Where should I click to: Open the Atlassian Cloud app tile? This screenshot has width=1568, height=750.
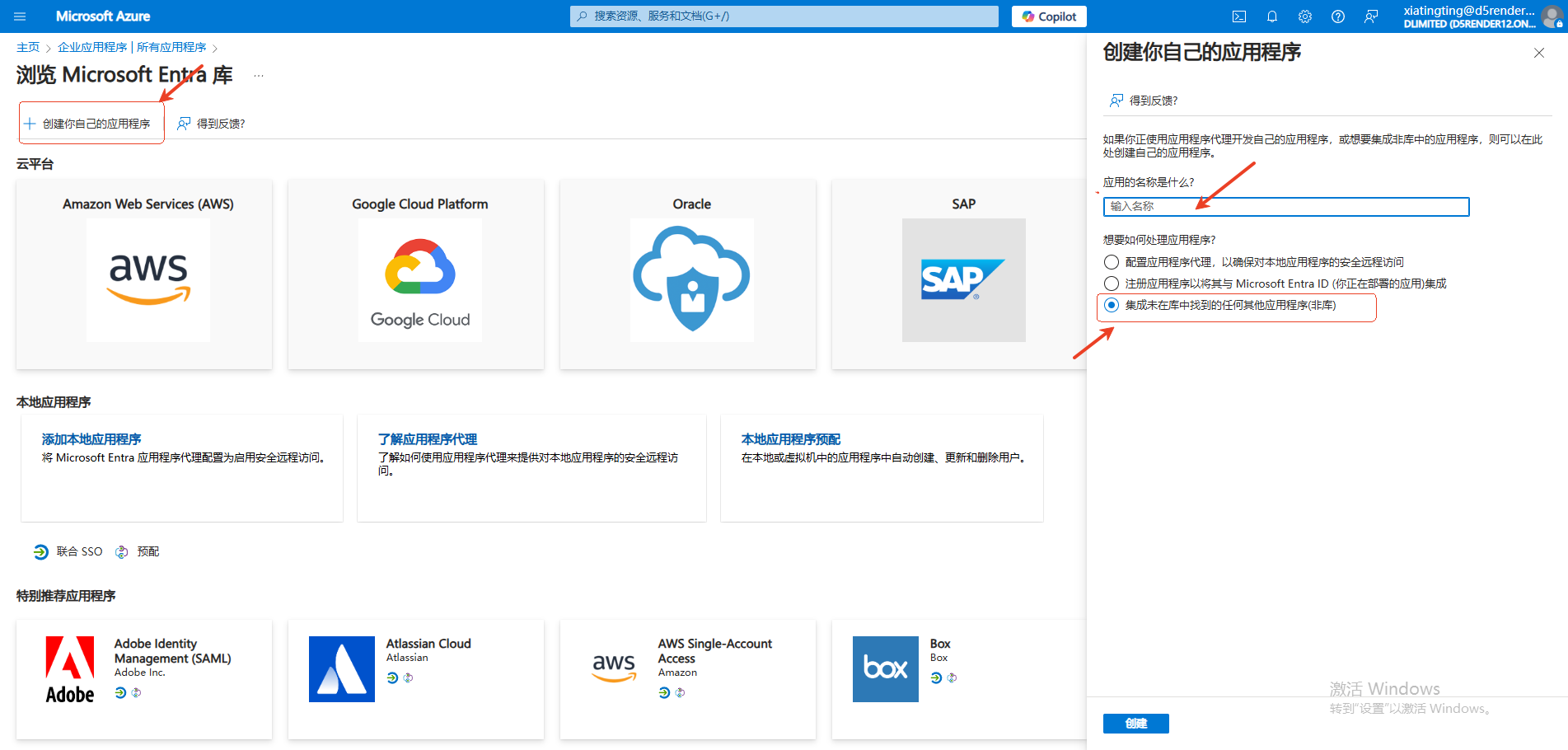[416, 679]
